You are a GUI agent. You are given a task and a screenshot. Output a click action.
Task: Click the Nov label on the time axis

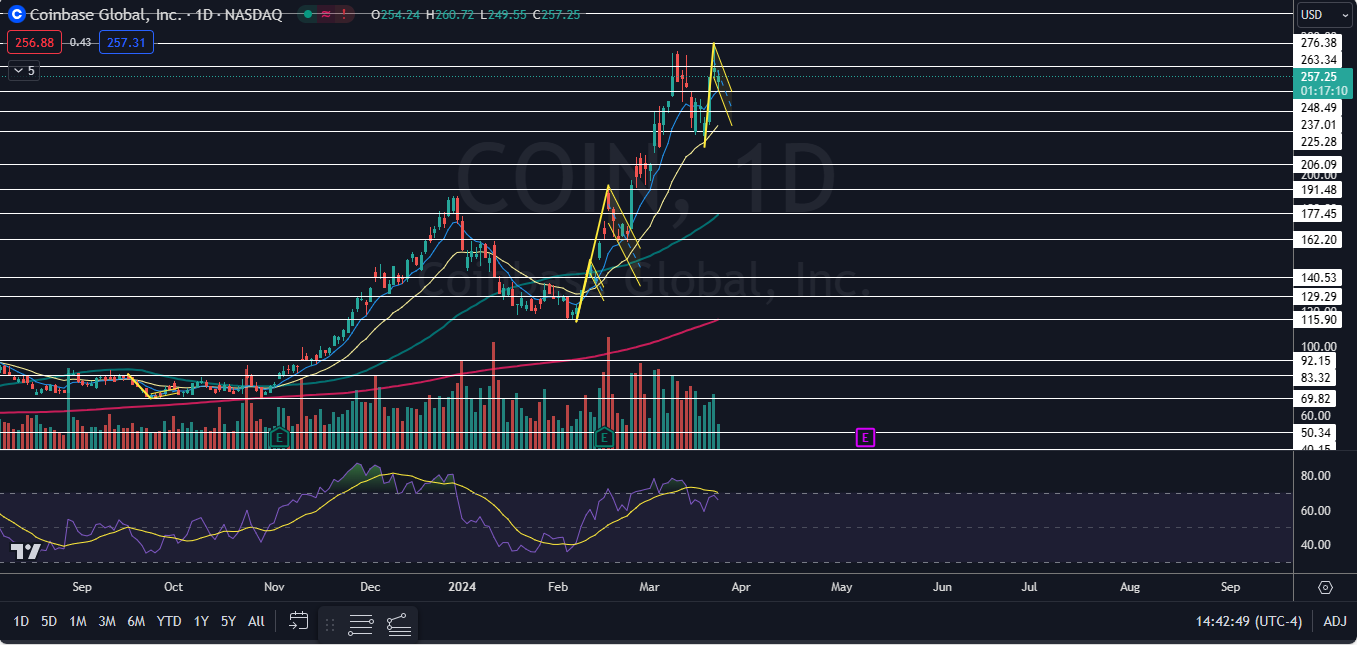click(275, 587)
